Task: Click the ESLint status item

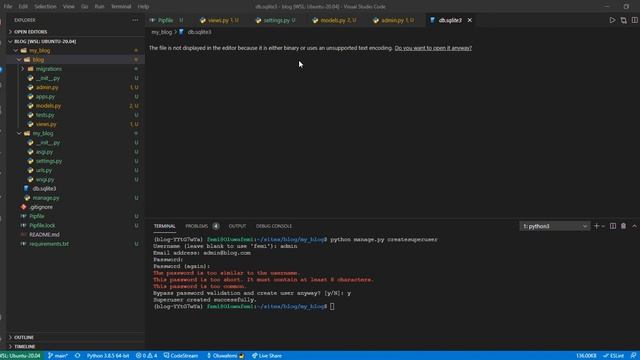Action: pyautogui.click(x=613, y=356)
